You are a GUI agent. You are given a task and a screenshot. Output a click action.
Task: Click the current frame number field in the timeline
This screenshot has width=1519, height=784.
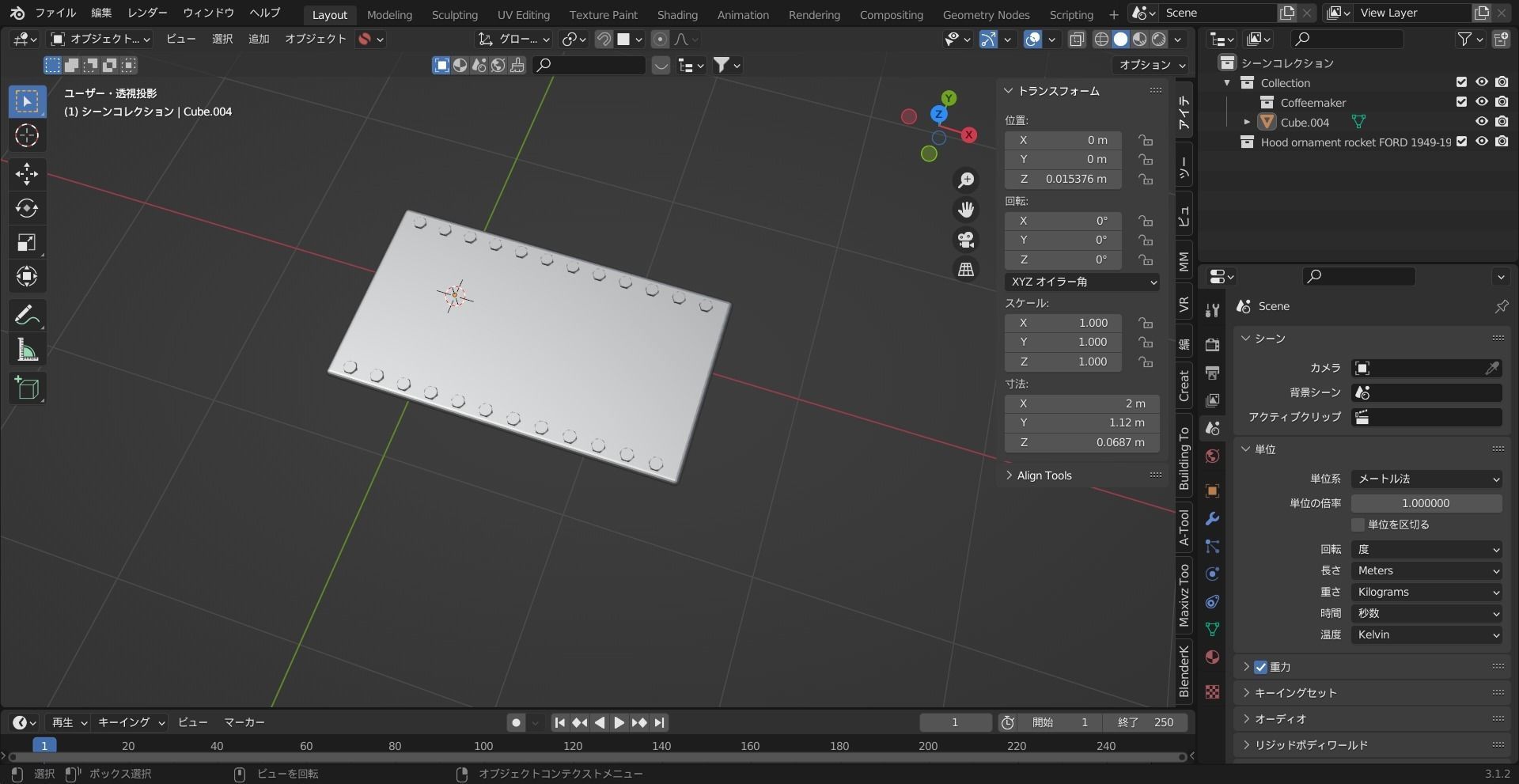tap(955, 722)
